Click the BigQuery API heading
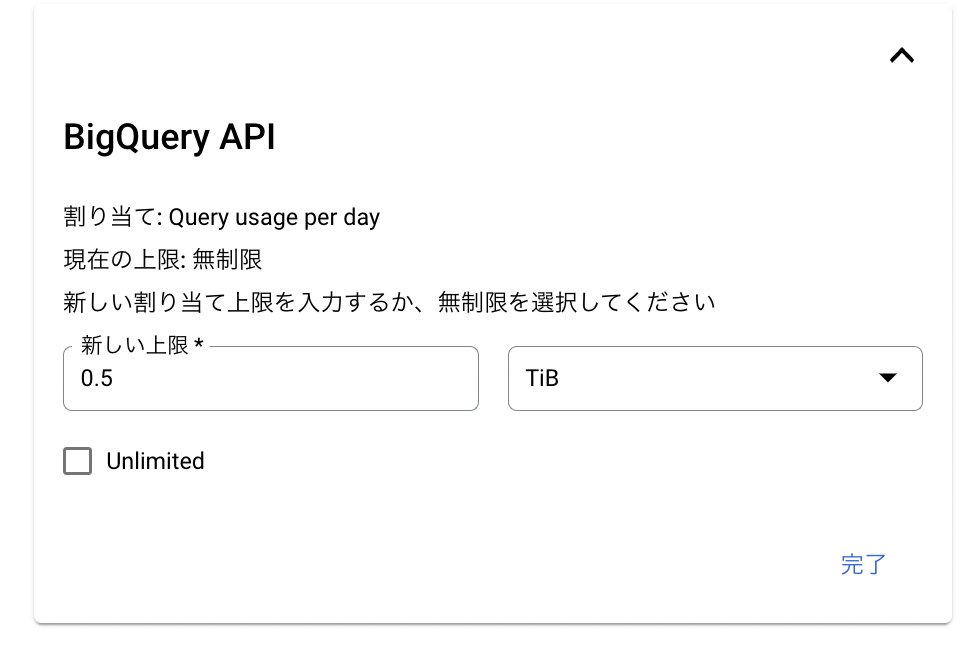The width and height of the screenshot is (974, 652). pos(169,137)
